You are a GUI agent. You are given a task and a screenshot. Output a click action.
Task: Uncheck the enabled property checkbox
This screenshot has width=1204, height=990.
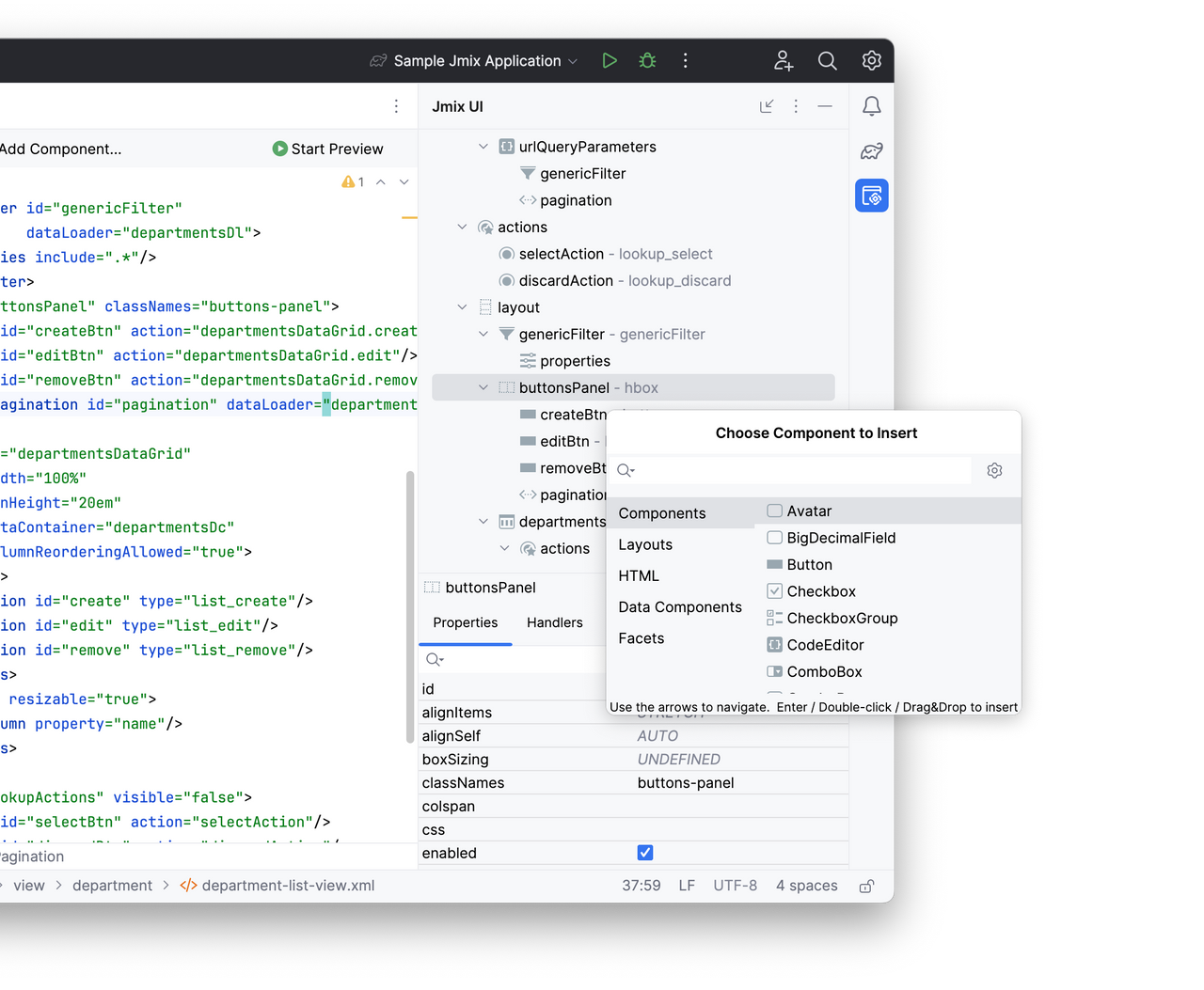click(x=645, y=853)
